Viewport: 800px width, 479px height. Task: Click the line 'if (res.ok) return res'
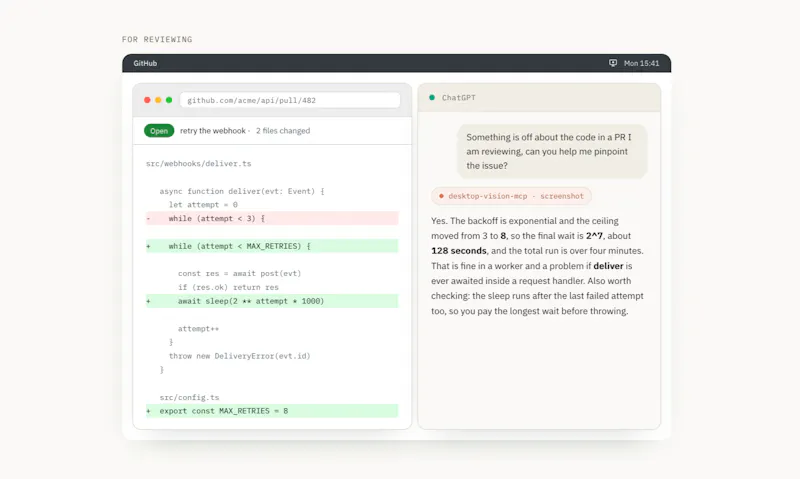click(228, 287)
